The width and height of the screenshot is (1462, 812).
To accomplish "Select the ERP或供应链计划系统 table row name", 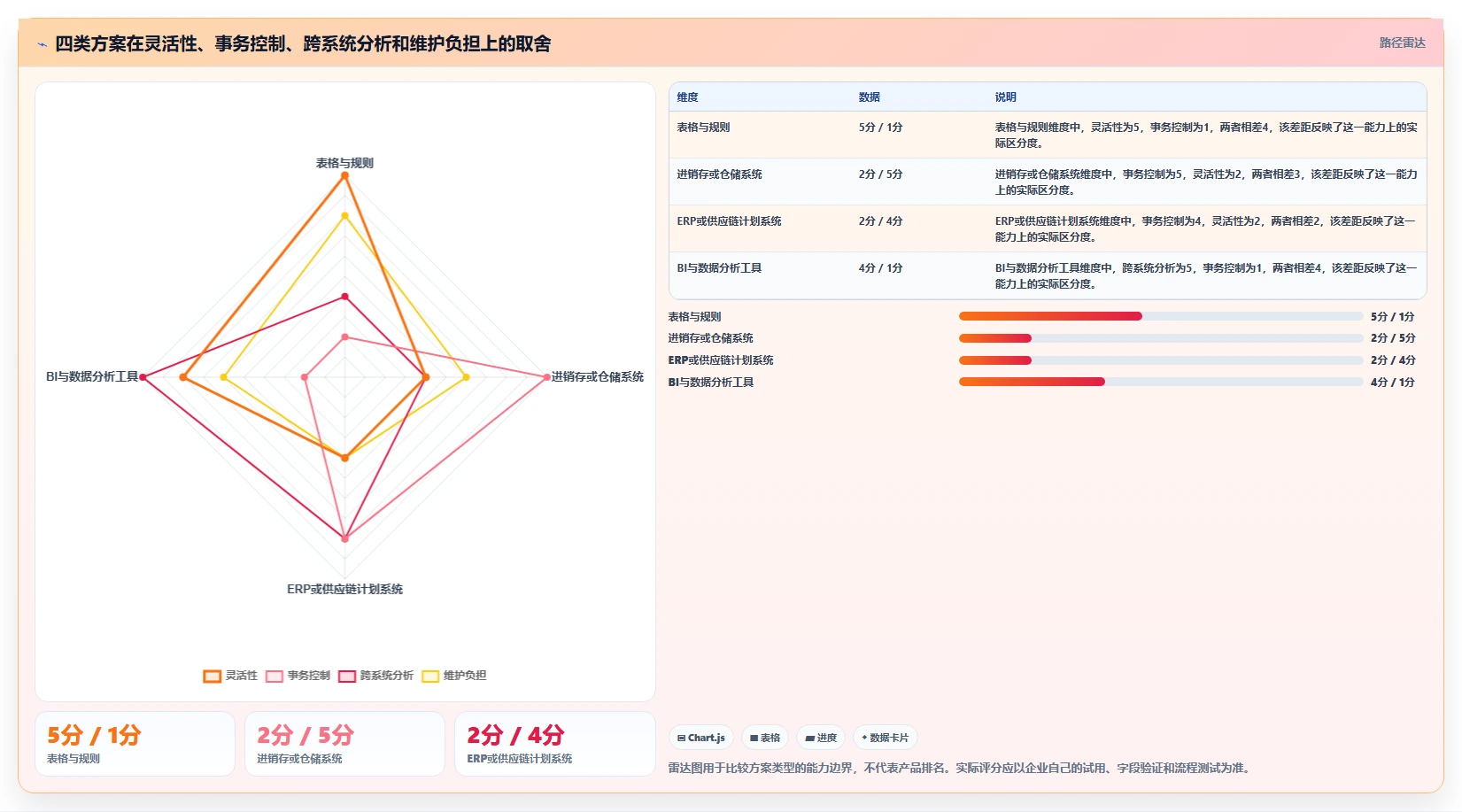I will 729,221.
